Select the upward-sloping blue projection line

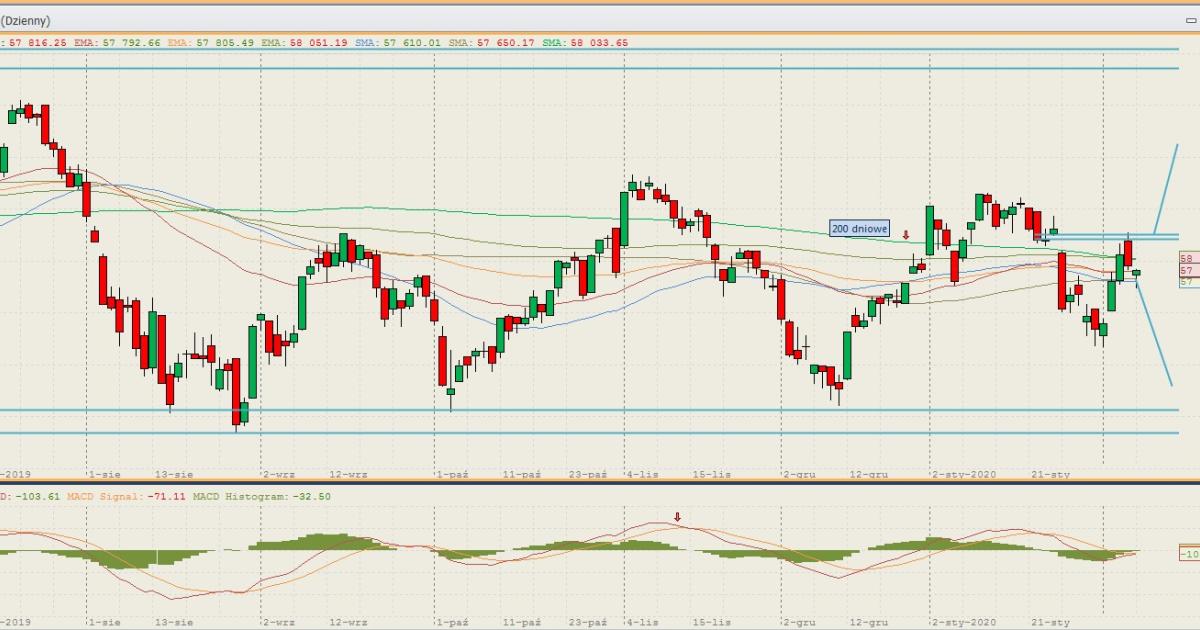1165,190
